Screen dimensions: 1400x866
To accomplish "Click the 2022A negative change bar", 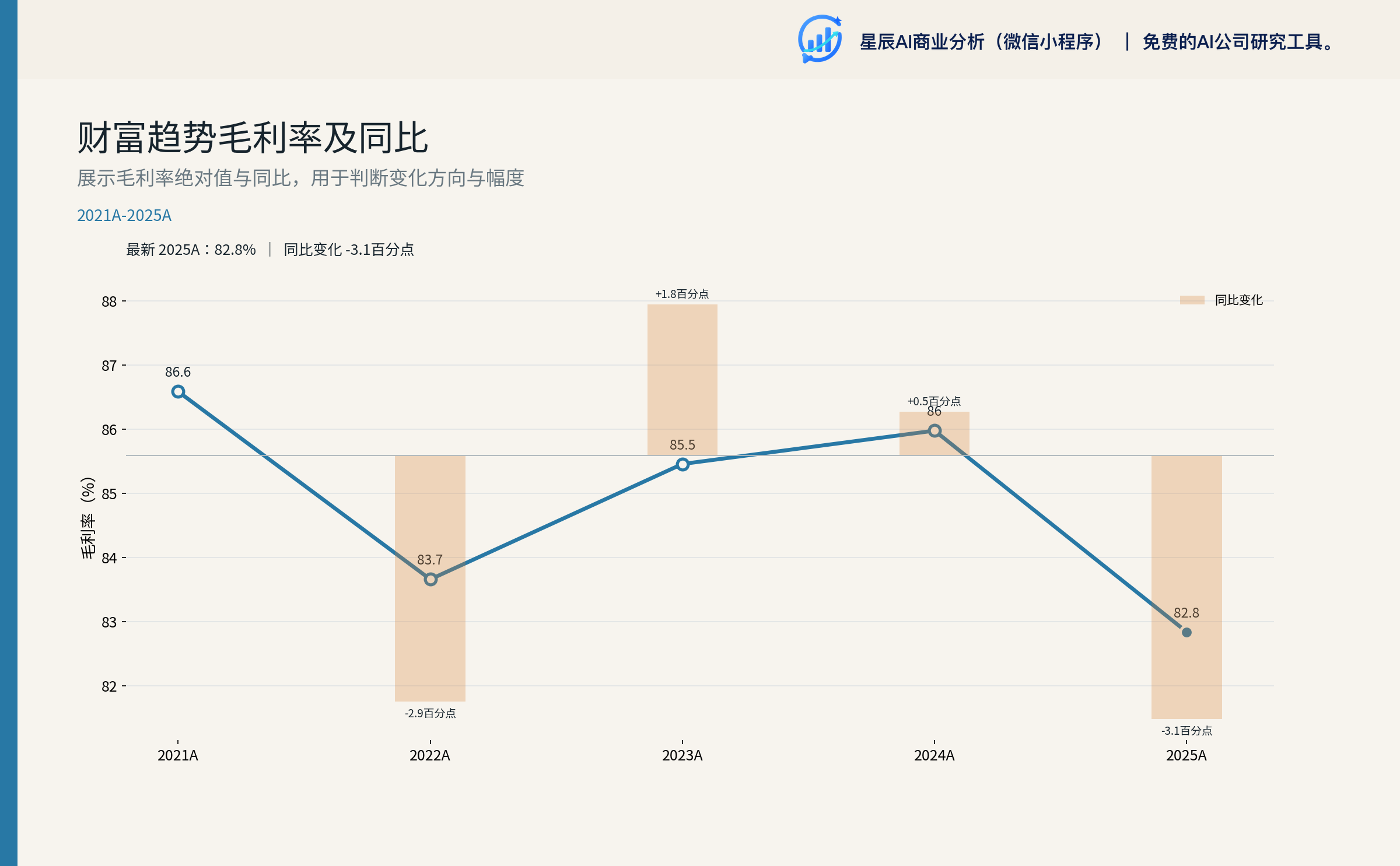I will (430, 578).
